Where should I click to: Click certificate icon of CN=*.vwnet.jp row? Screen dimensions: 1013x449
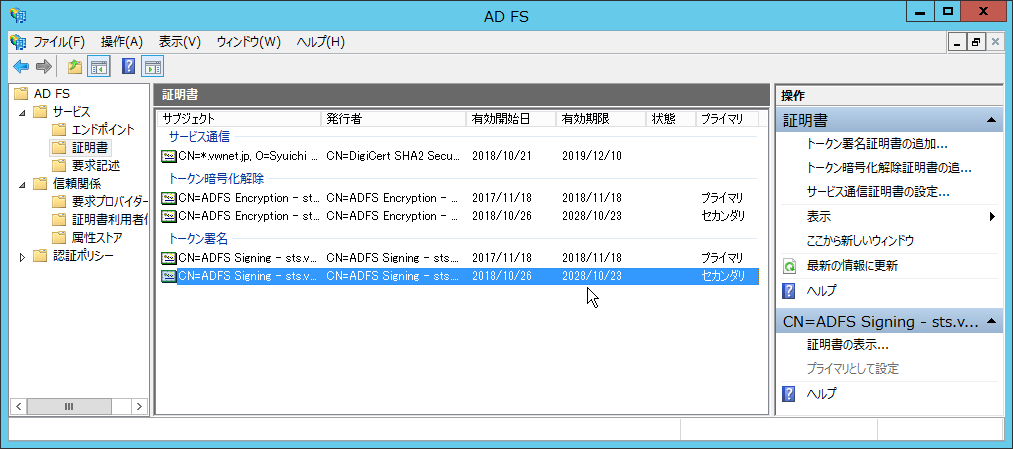coord(169,156)
